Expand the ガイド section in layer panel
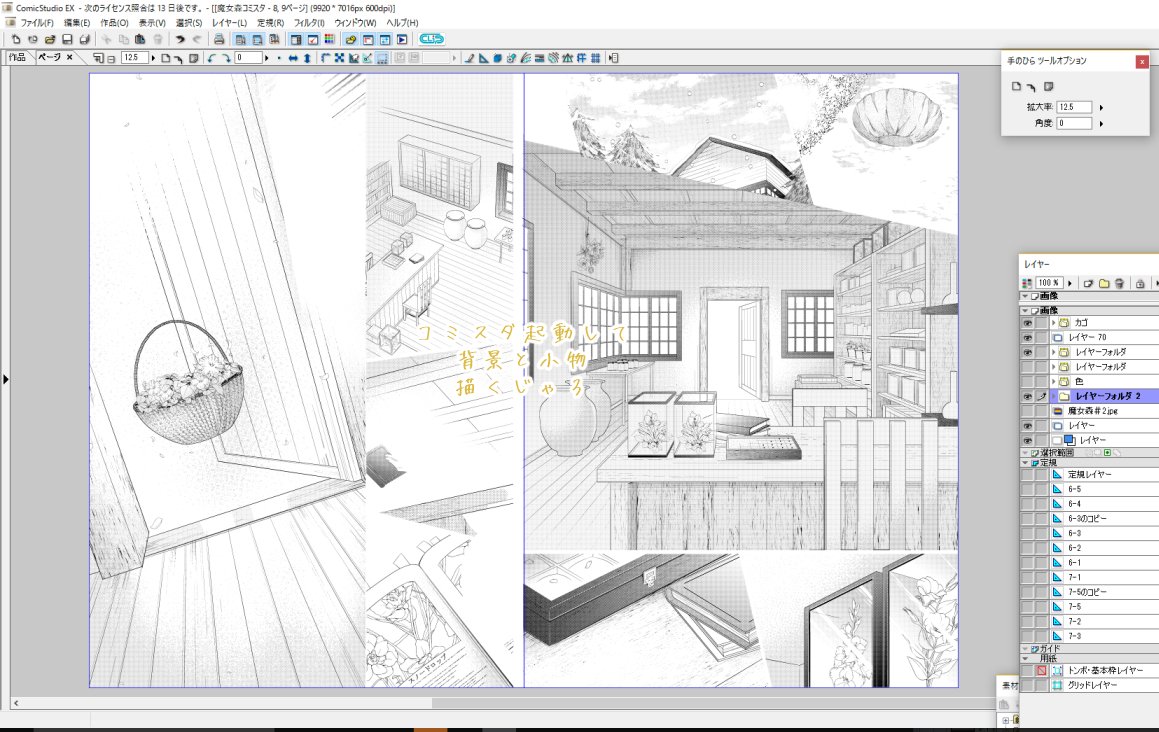The height and width of the screenshot is (732, 1159). coord(1025,648)
